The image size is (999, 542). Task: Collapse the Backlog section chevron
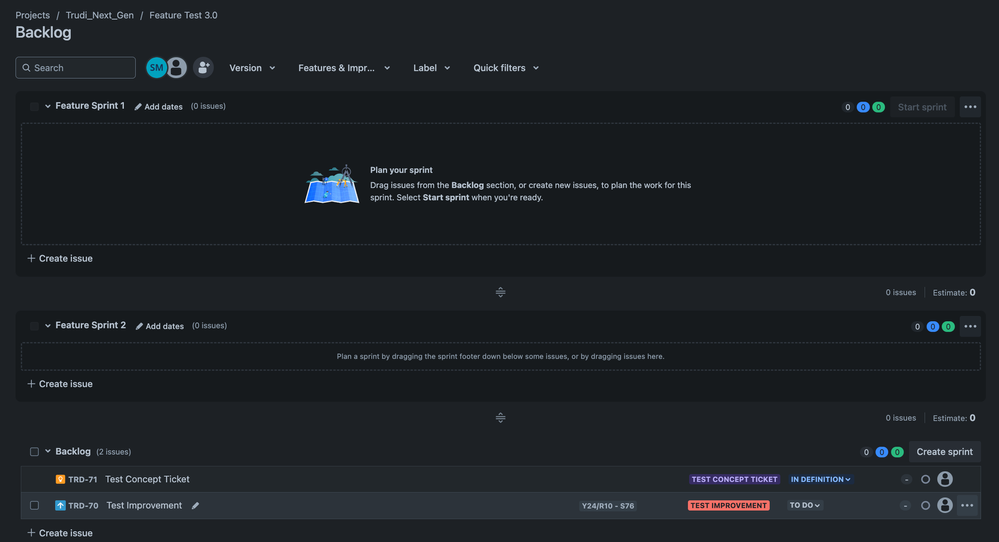48,452
